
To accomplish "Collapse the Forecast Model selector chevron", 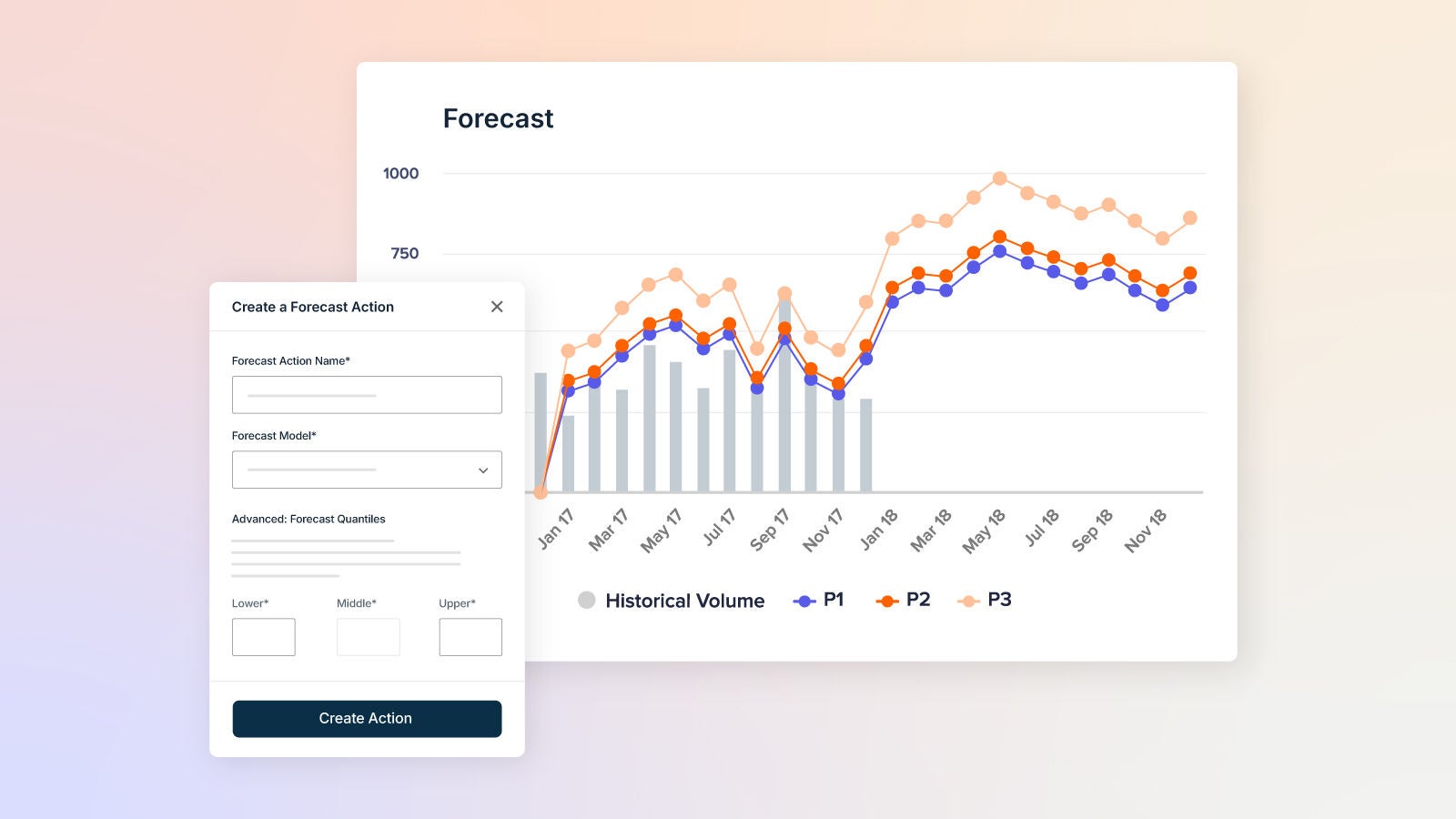I will [484, 470].
